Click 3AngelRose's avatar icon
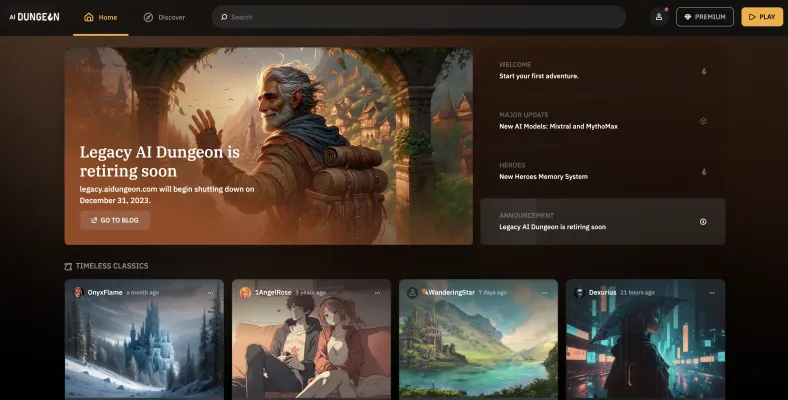The height and width of the screenshot is (400, 788). (x=245, y=292)
